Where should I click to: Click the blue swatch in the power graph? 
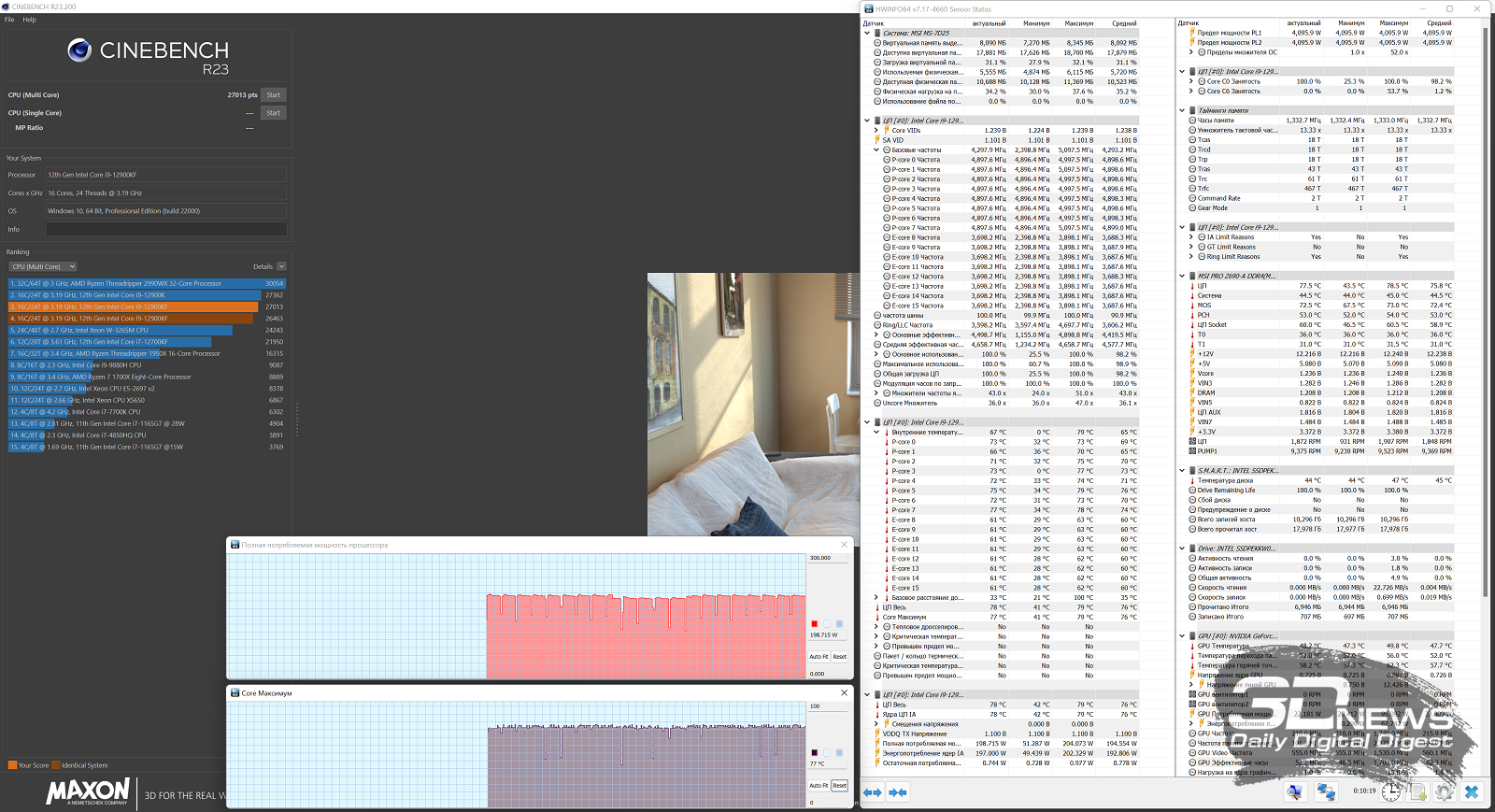(x=839, y=623)
